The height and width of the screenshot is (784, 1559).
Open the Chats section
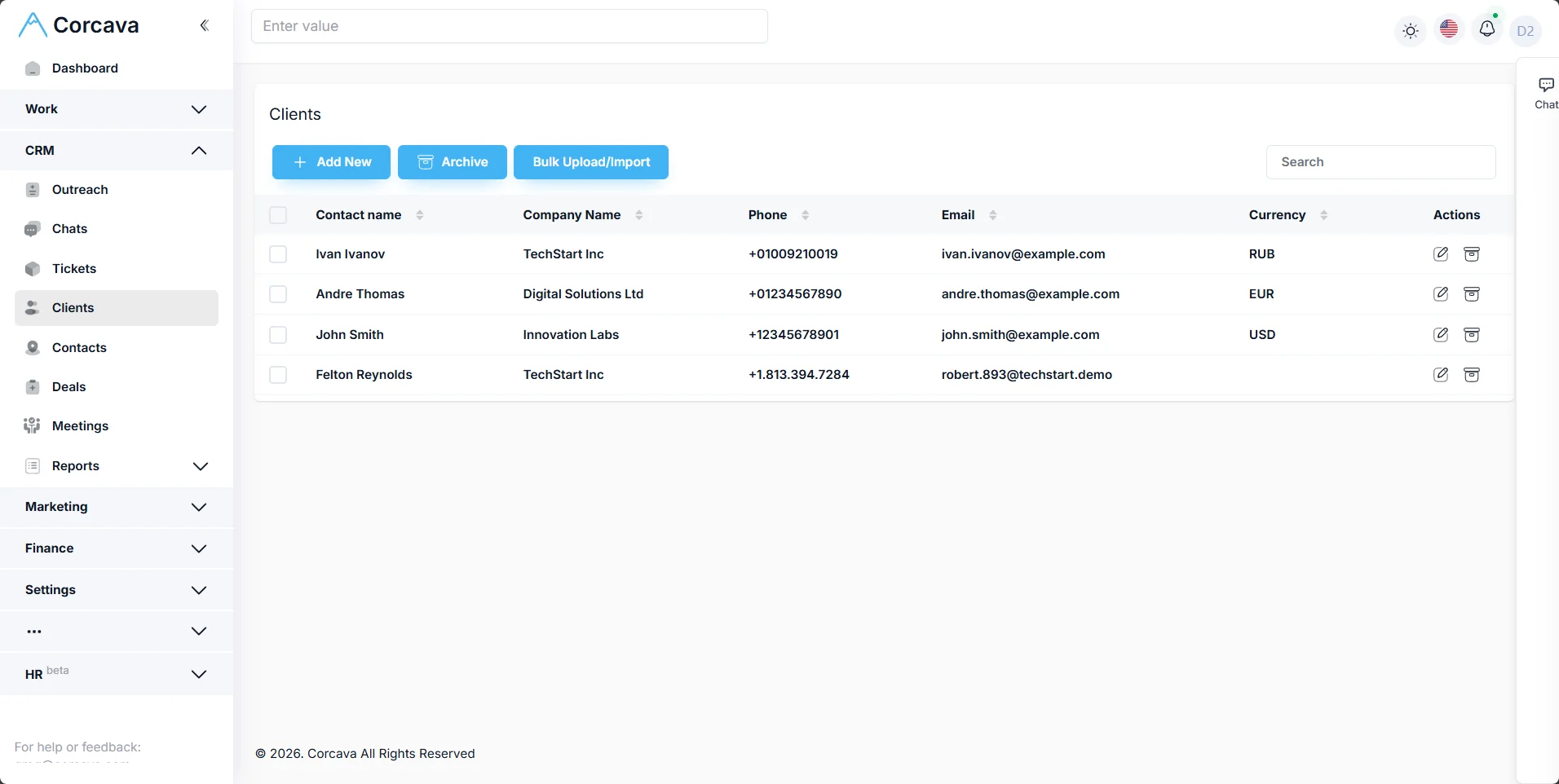click(x=69, y=229)
